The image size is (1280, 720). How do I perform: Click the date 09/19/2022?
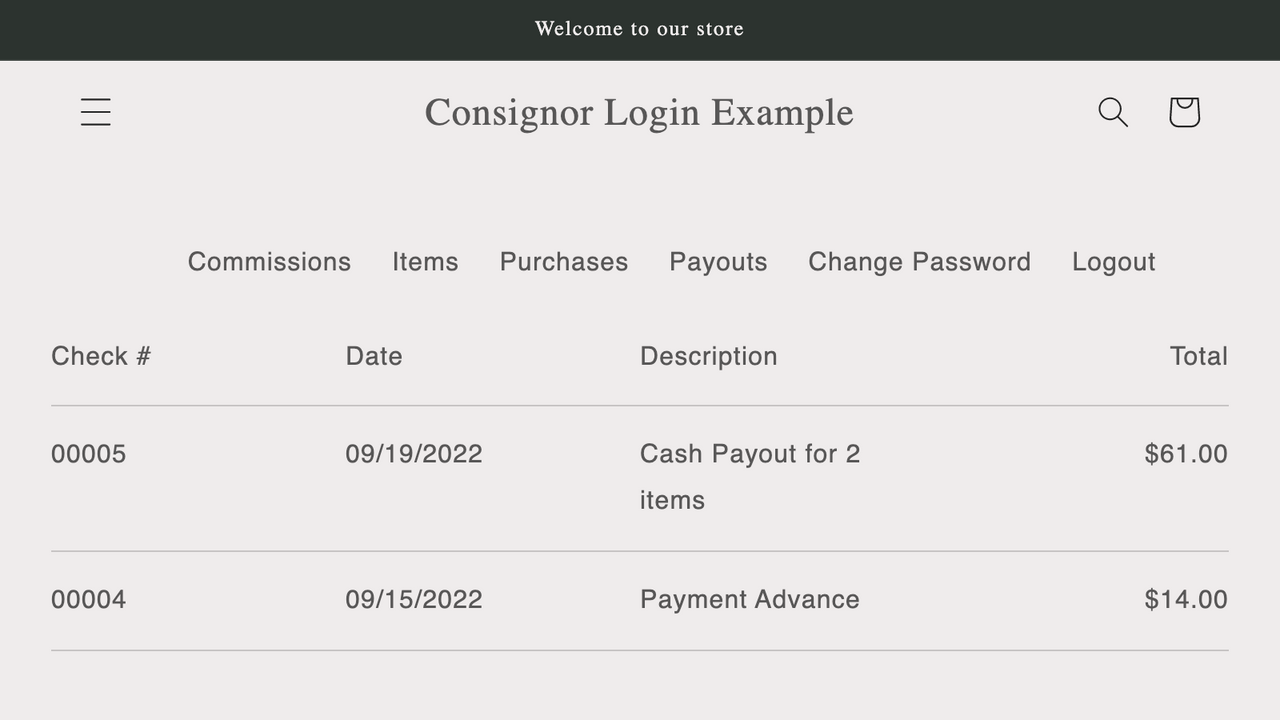point(414,454)
